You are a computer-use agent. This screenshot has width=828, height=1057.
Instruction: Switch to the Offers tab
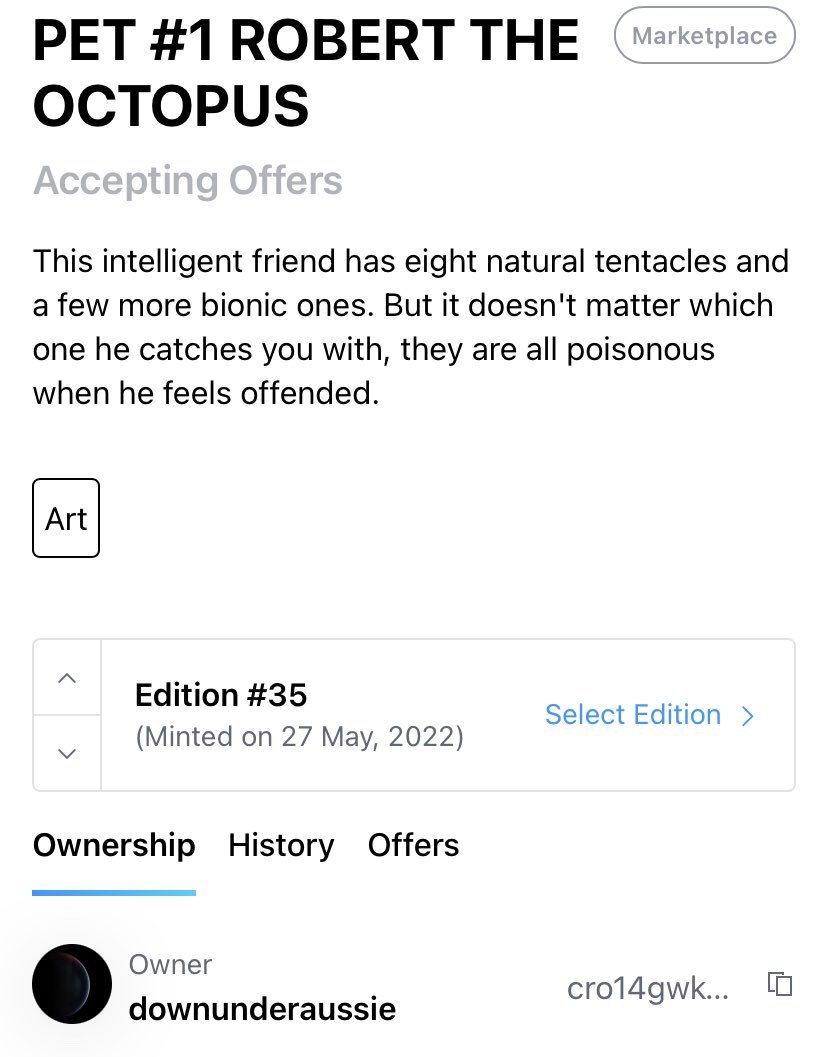pyautogui.click(x=413, y=845)
